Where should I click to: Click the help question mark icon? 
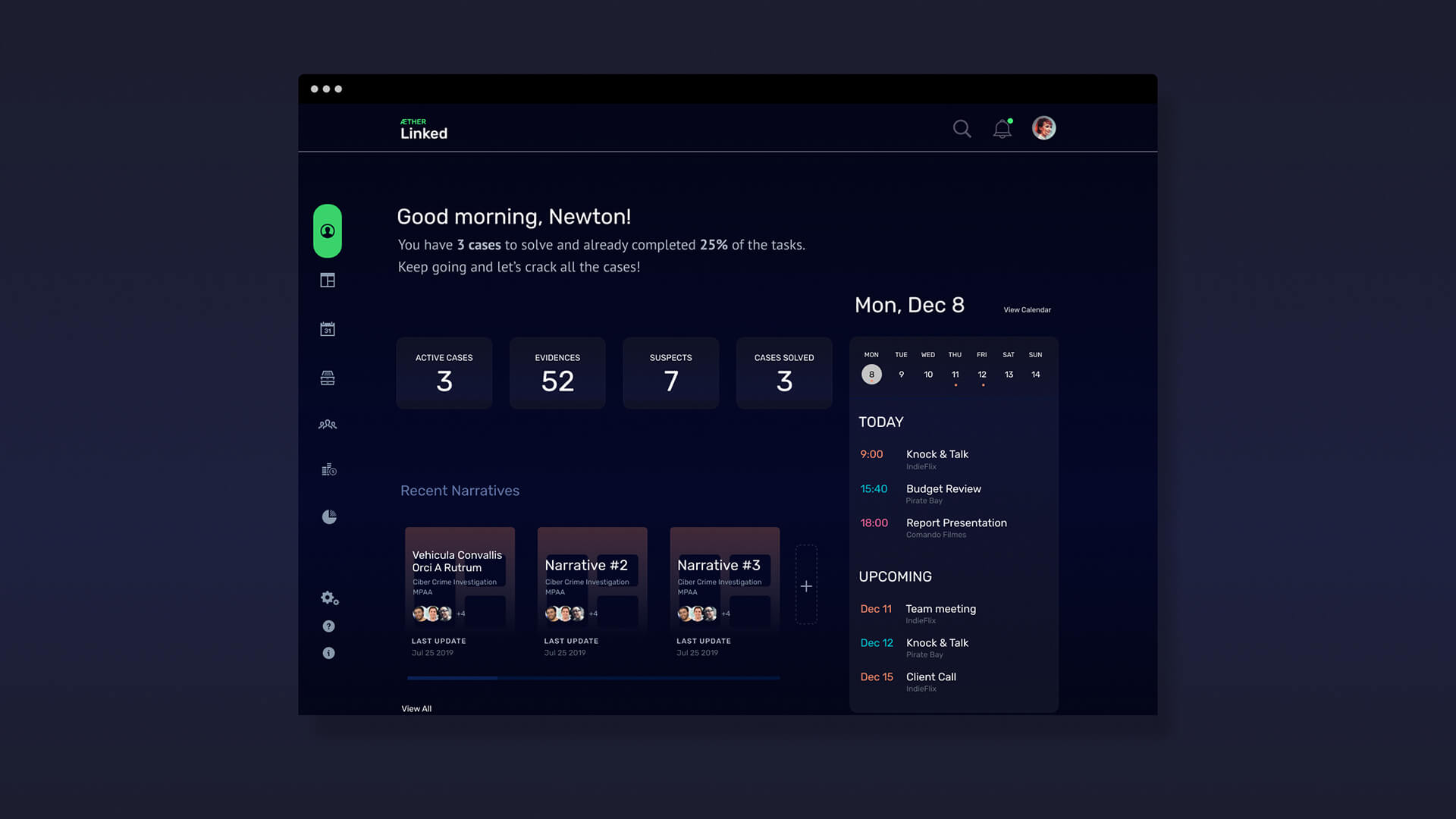coord(328,626)
